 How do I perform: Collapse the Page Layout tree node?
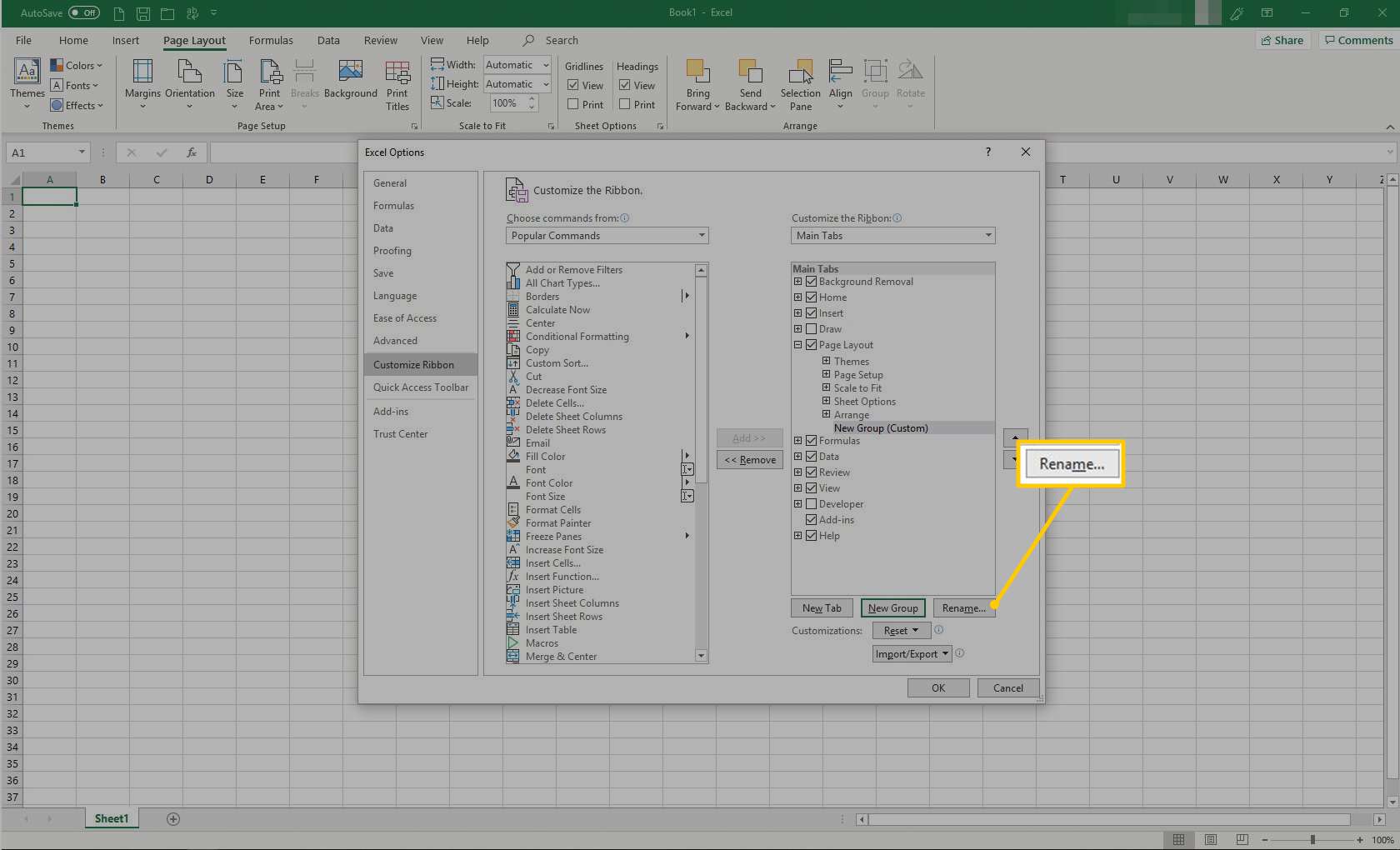tap(797, 345)
